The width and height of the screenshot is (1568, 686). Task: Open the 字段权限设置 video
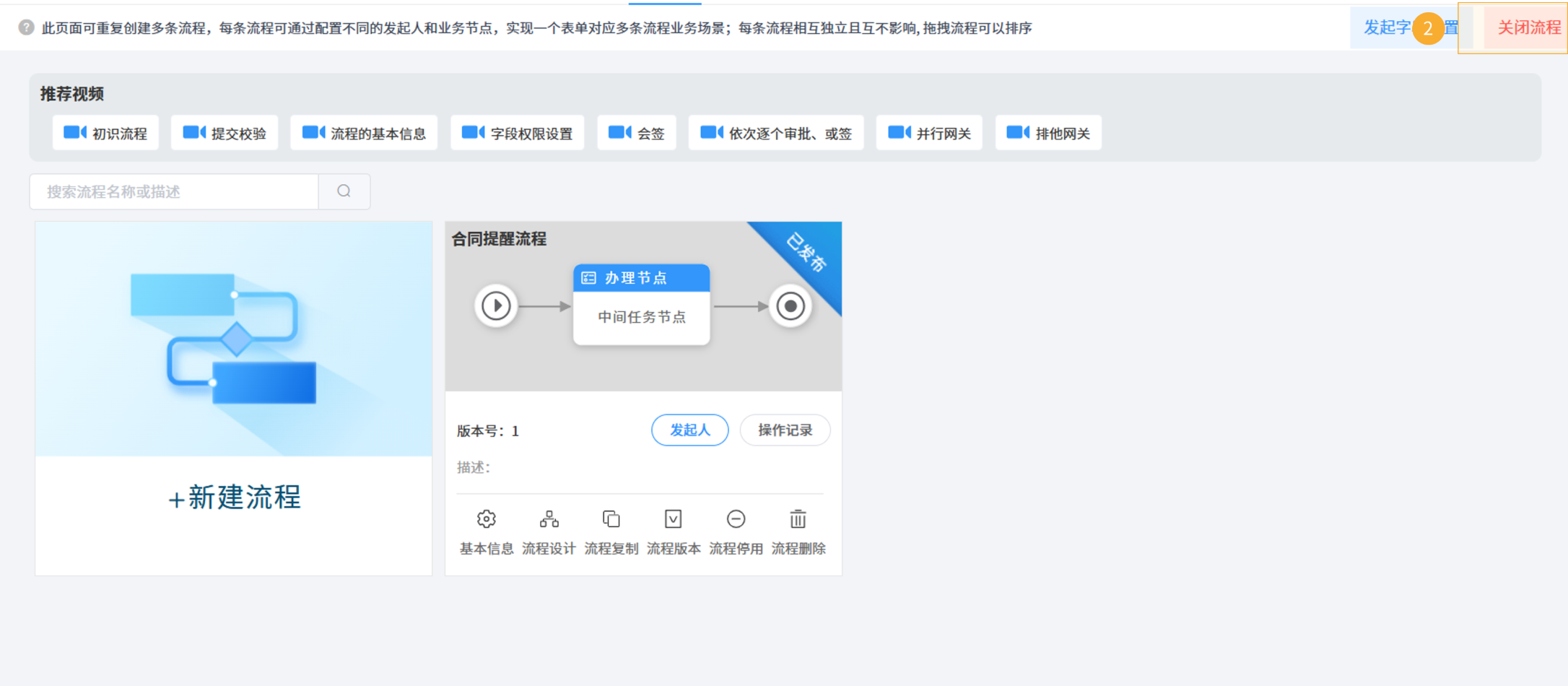[x=517, y=133]
